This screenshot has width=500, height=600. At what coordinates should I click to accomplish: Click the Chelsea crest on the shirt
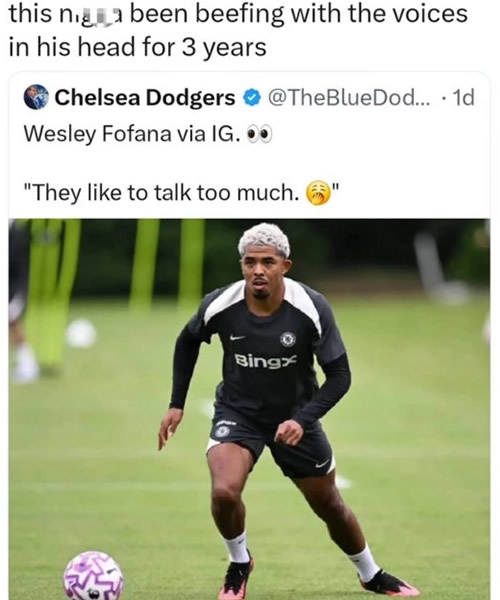(288, 339)
